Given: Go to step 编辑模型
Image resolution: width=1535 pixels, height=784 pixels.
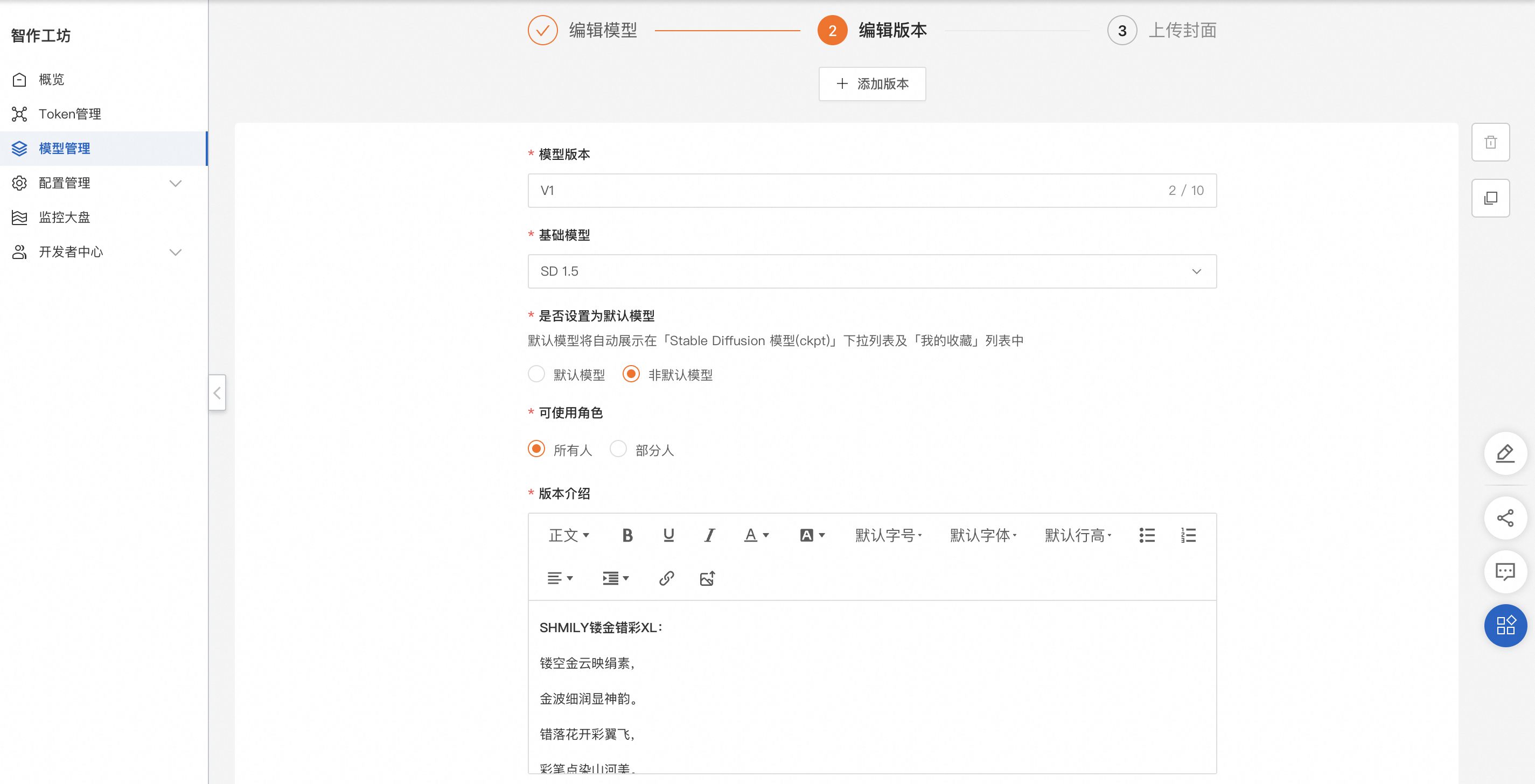Looking at the screenshot, I should (x=603, y=30).
